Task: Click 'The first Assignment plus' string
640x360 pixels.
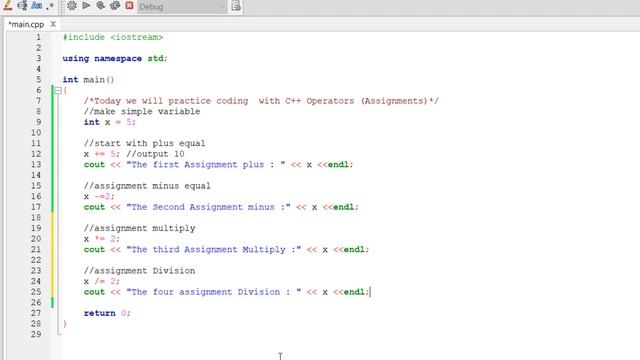Action: pyautogui.click(x=206, y=164)
